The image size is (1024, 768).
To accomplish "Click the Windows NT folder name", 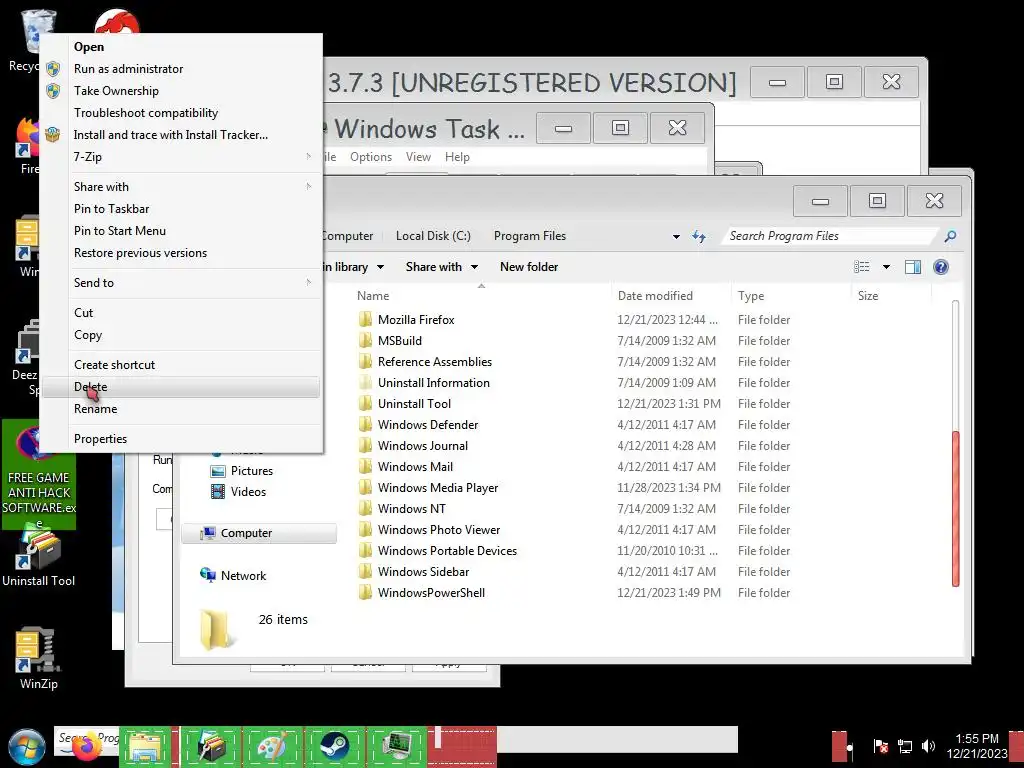I will tap(411, 509).
